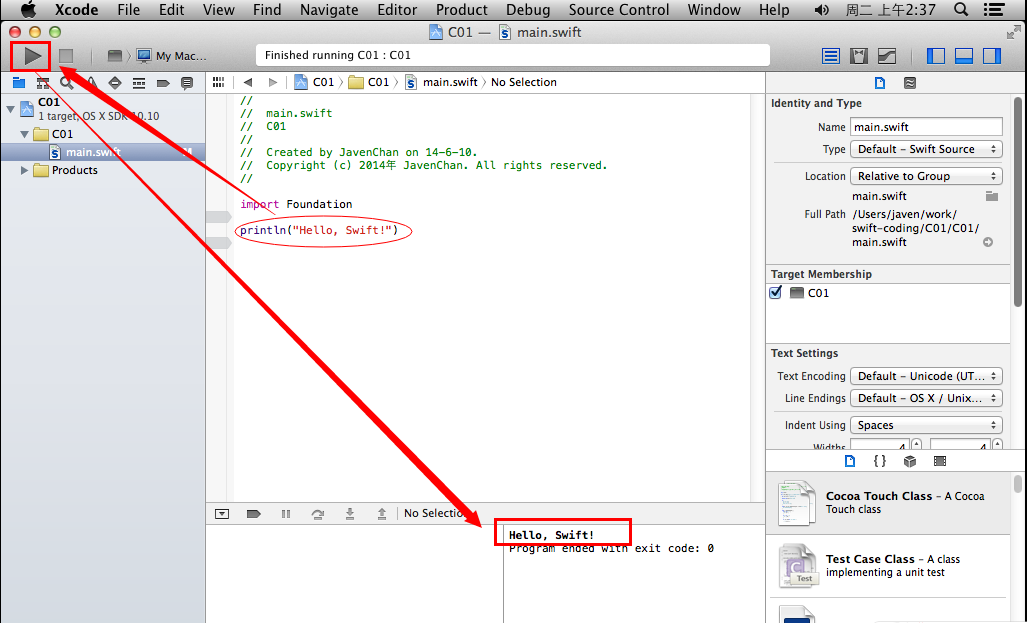Click the volume icon in menu bar
1027x623 pixels.
[x=821, y=10]
